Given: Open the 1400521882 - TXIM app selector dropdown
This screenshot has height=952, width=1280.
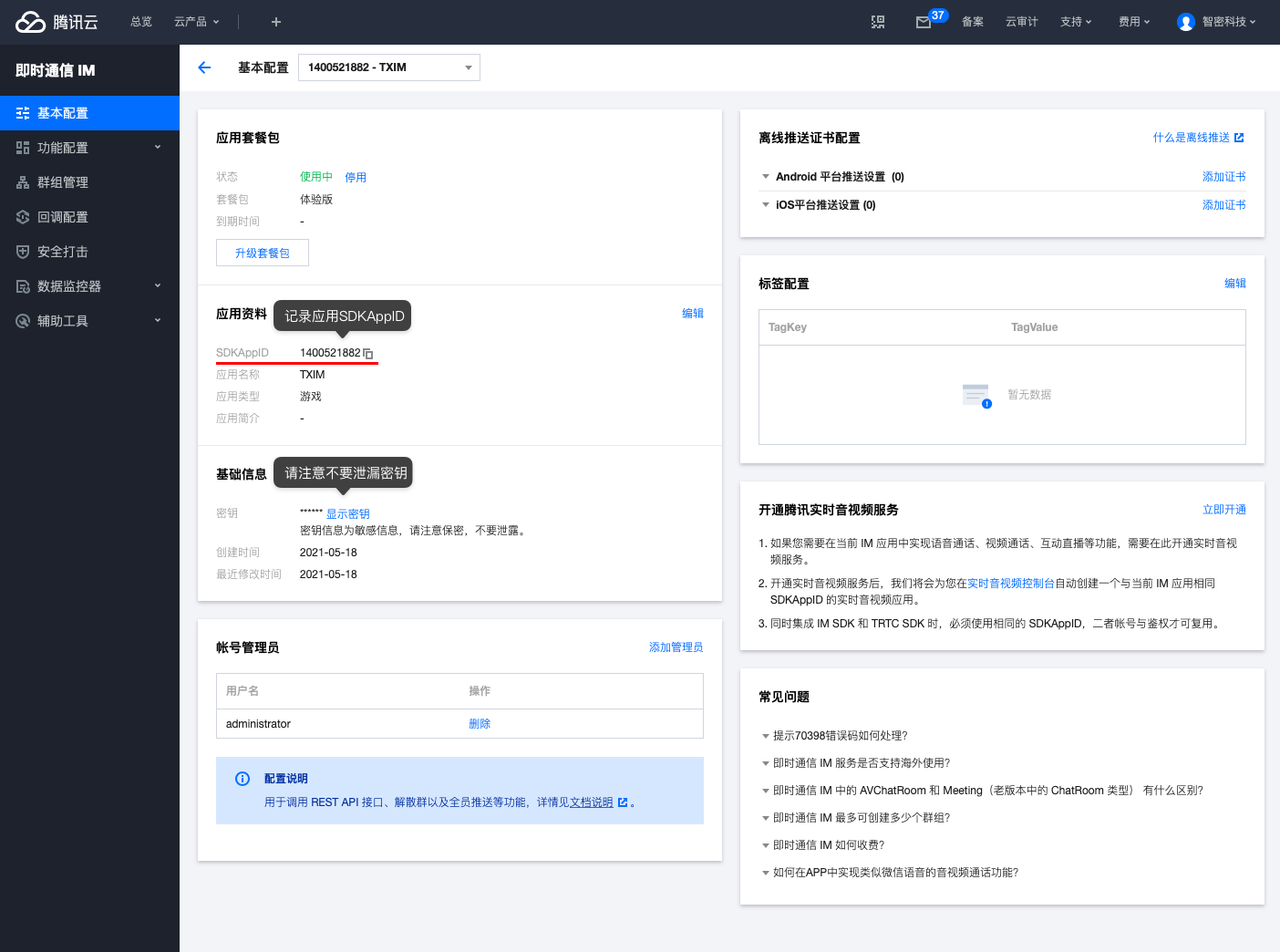Looking at the screenshot, I should click(388, 67).
